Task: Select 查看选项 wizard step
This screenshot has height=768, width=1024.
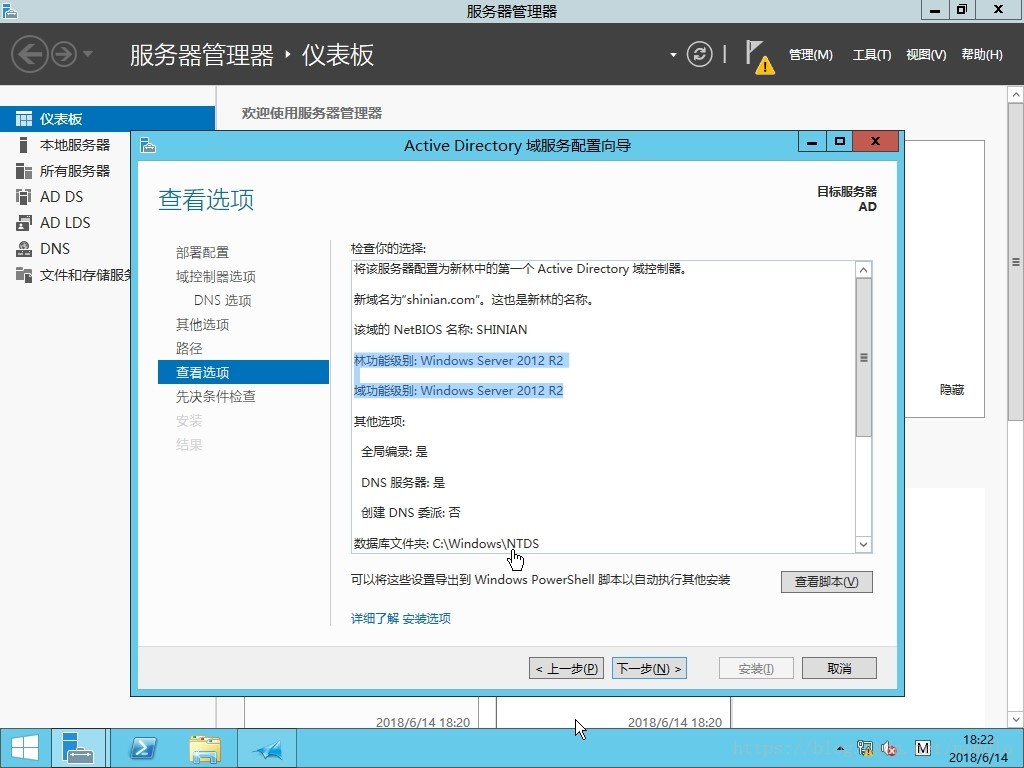Action: (243, 372)
